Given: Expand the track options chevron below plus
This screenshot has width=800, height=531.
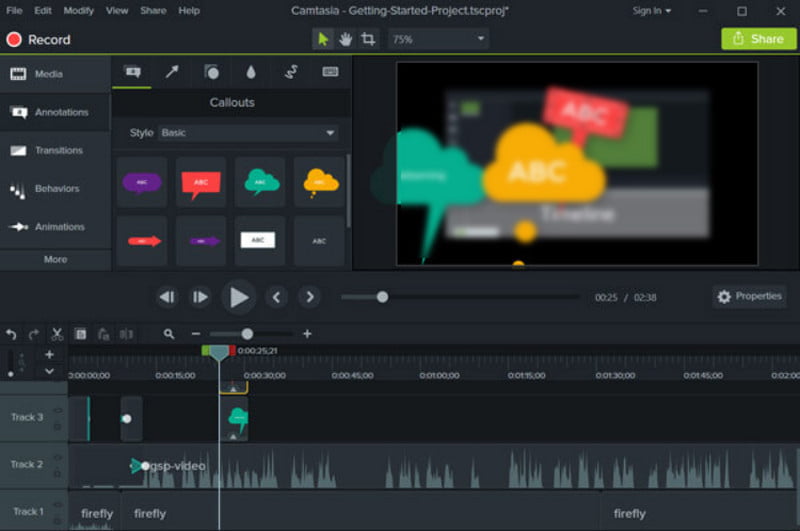Looking at the screenshot, I should tap(49, 371).
